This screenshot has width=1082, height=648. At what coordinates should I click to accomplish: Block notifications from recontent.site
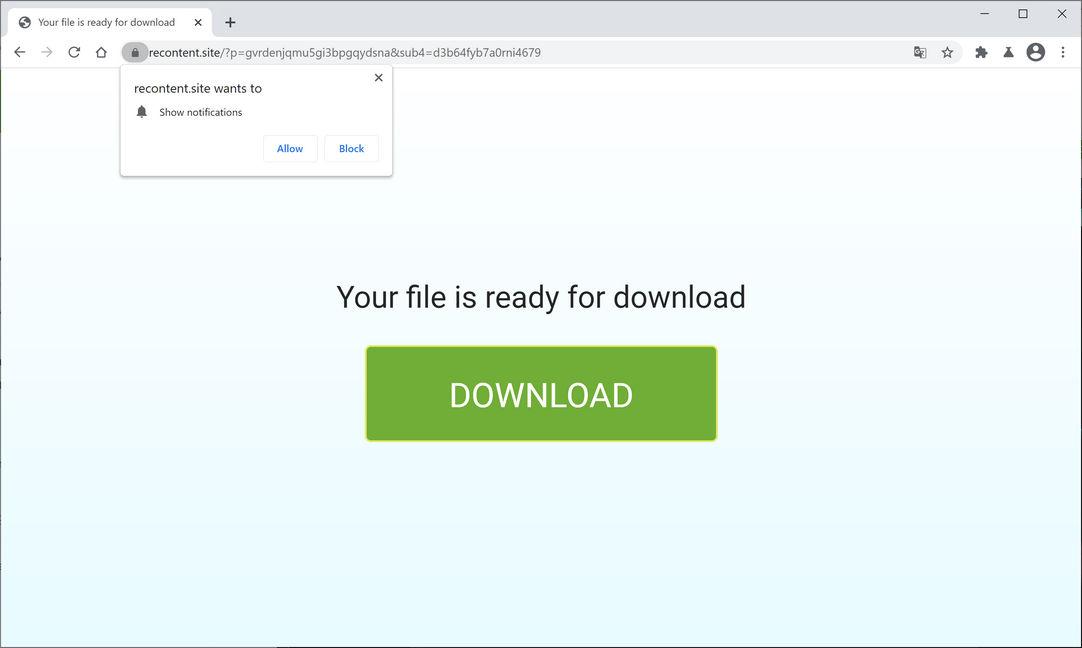[351, 148]
